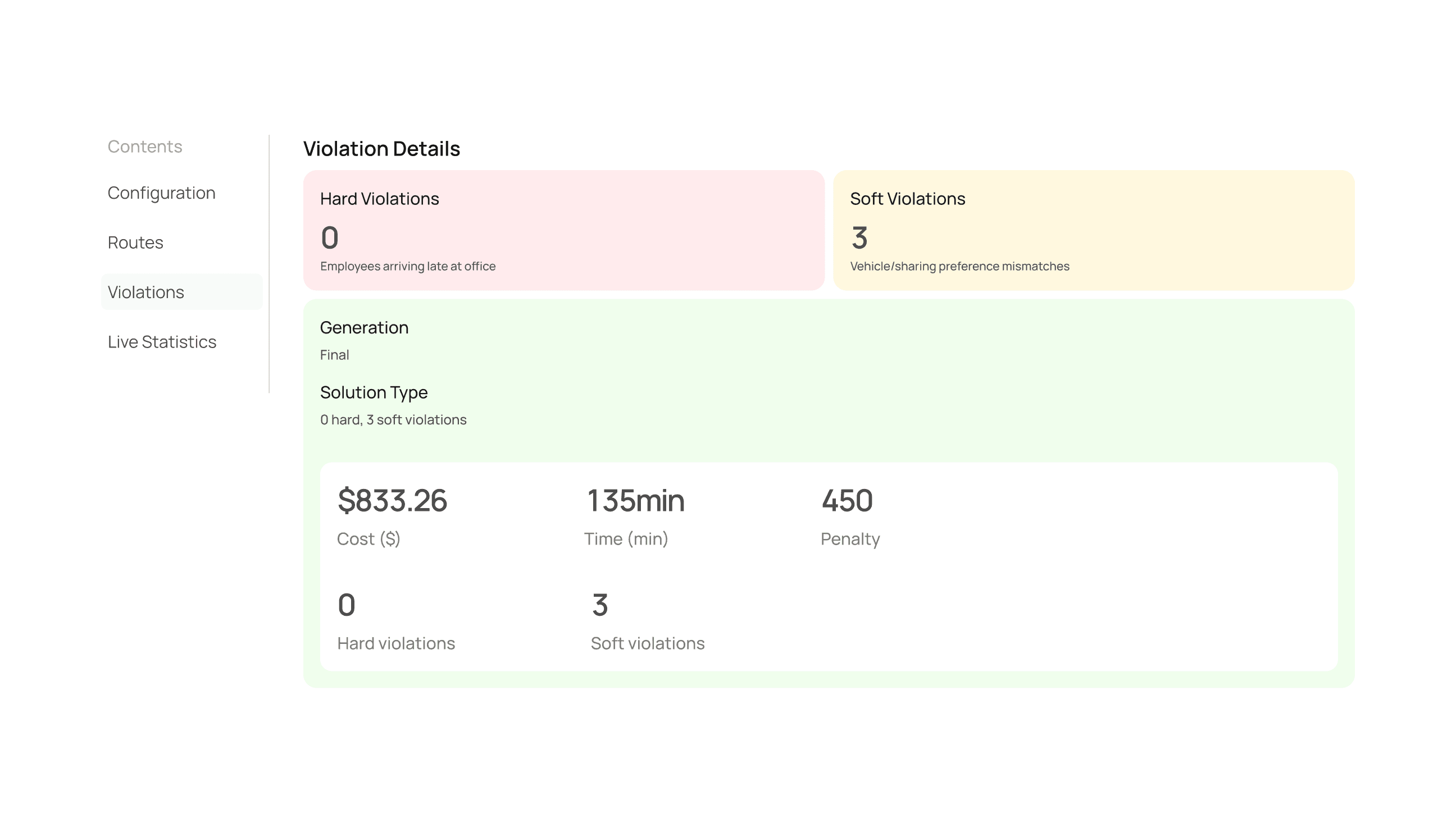Click the $833.26 cost value
Image resolution: width=1456 pixels, height=823 pixels.
pyautogui.click(x=392, y=501)
